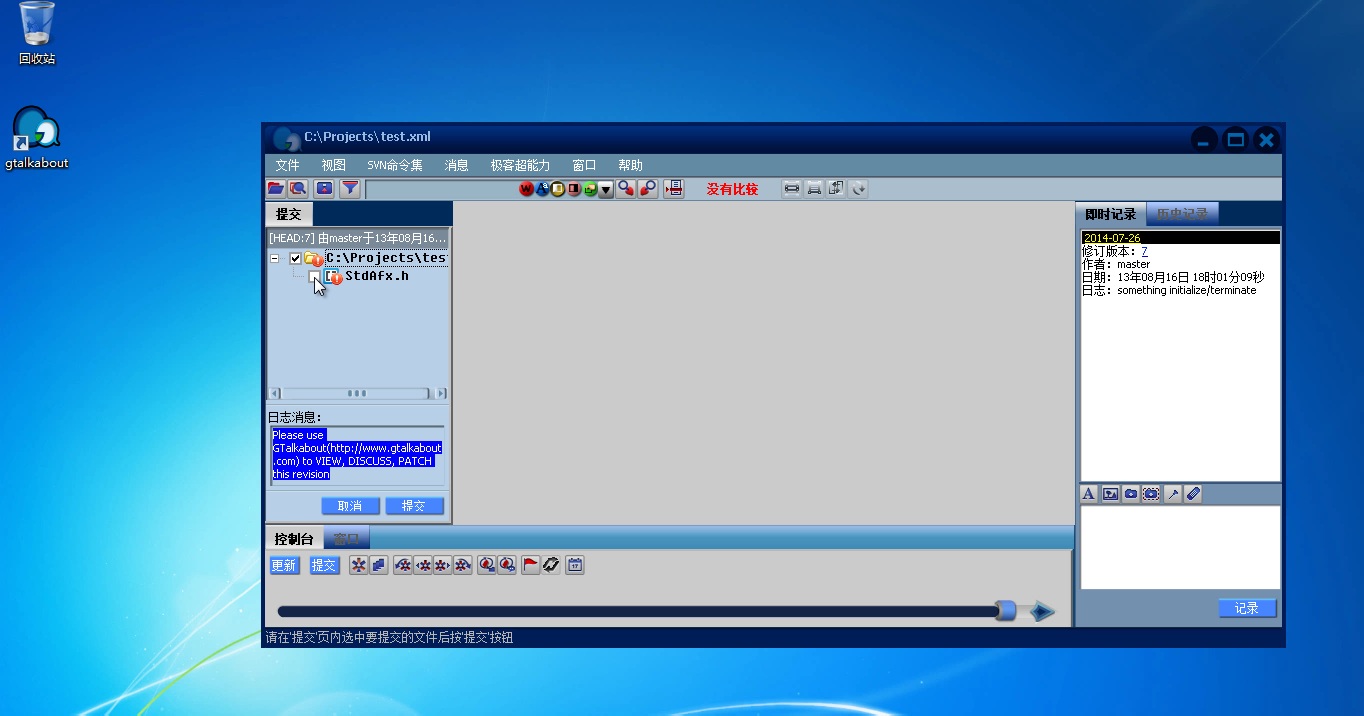Click the yellow round icon in toolbar
1364x716 pixels.
click(558, 189)
